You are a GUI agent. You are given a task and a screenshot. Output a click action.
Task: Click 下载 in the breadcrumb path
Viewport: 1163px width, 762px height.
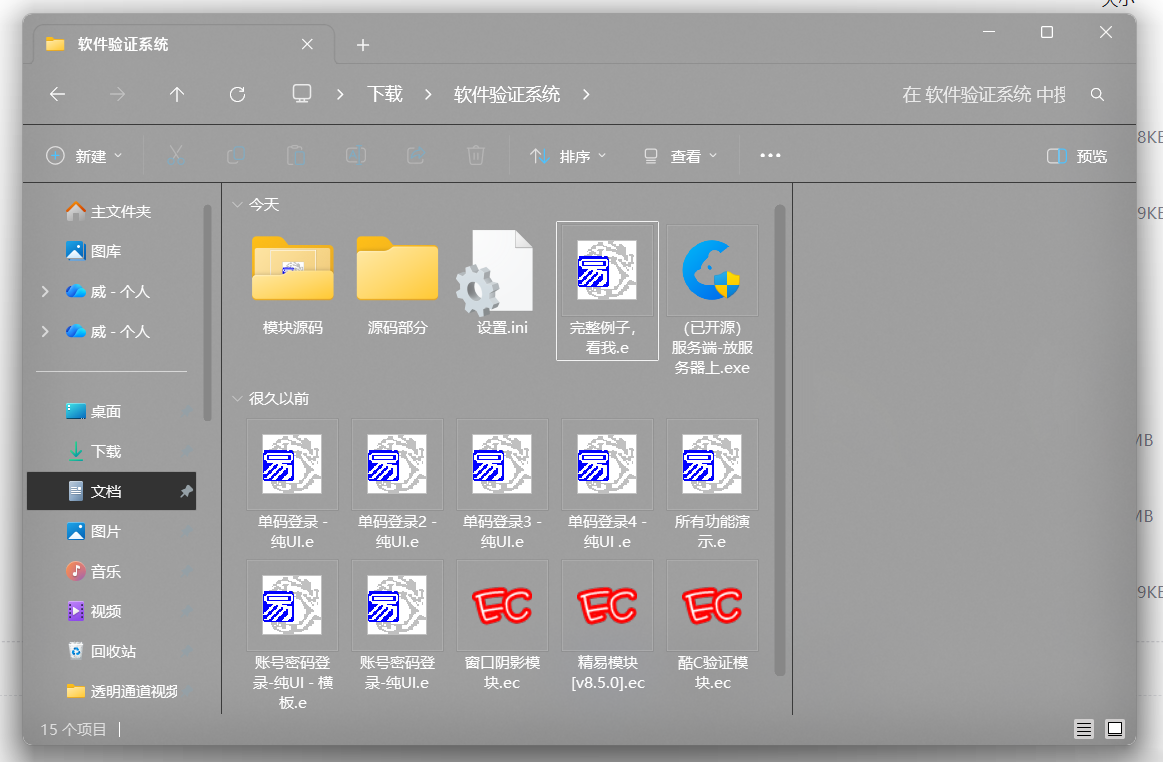pyautogui.click(x=385, y=94)
